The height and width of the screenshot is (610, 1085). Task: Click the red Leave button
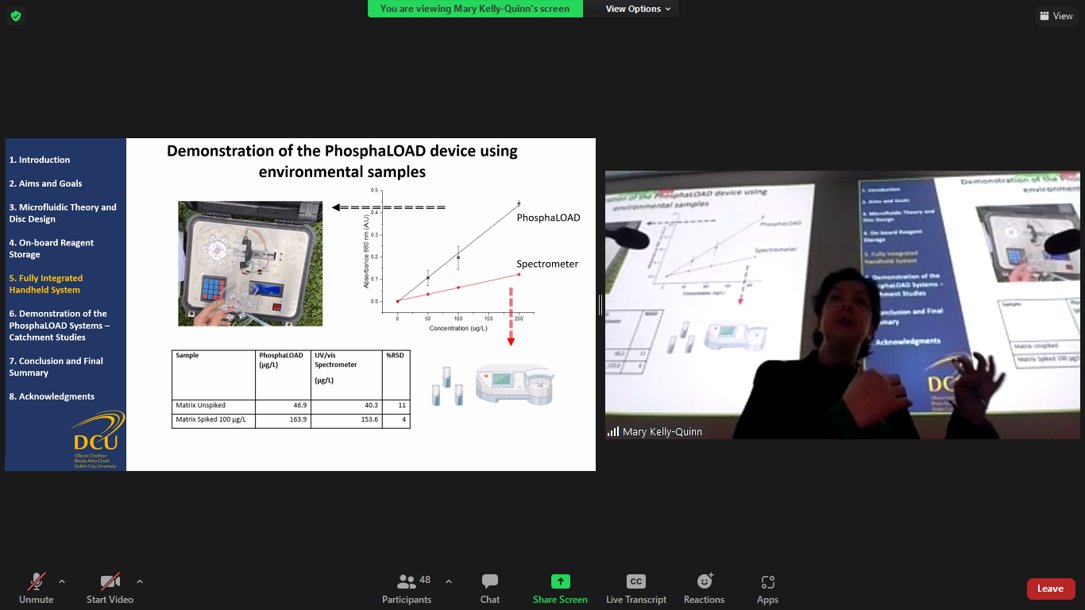coord(1050,588)
